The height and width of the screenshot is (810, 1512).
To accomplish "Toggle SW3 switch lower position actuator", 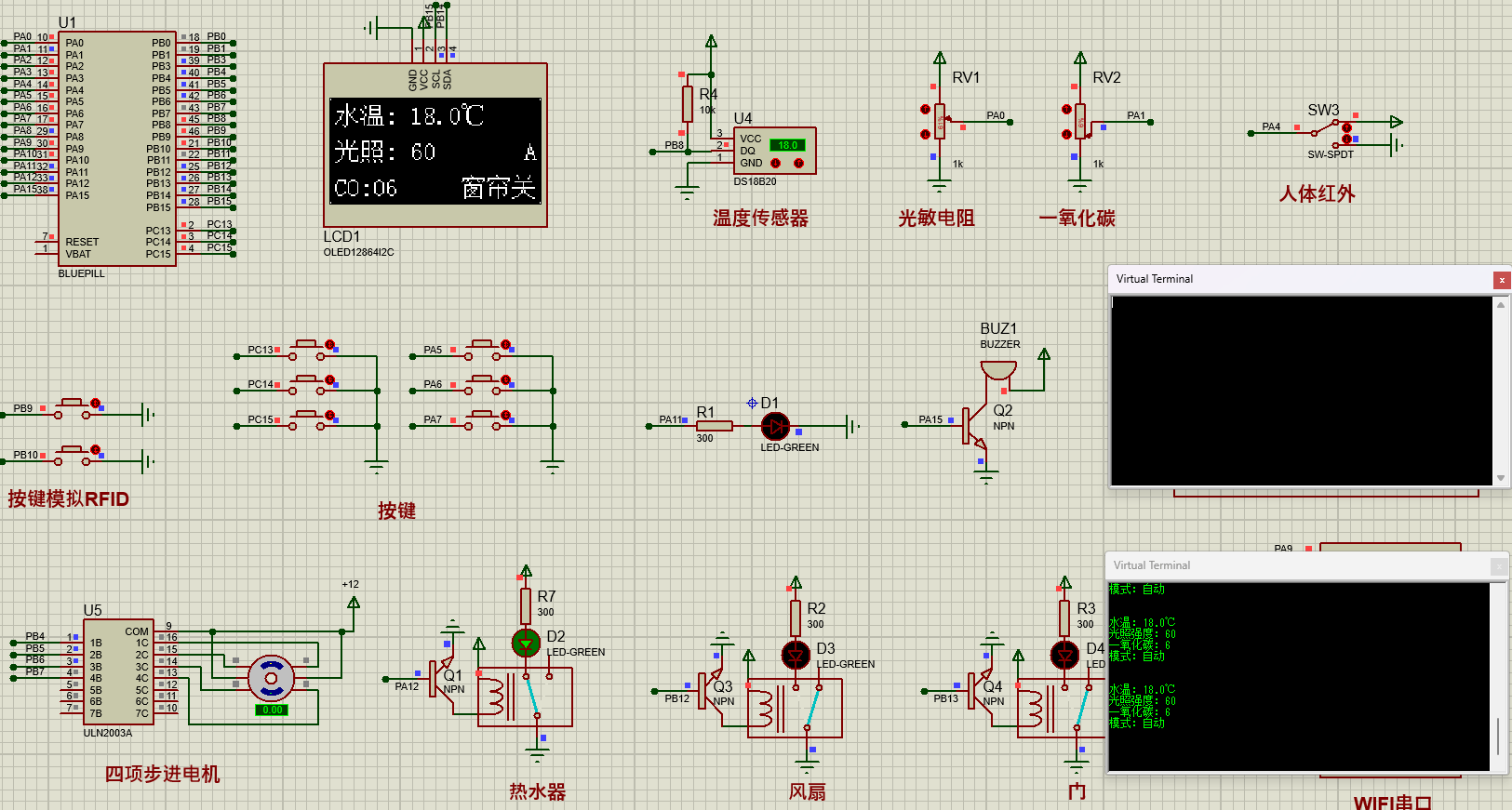I will pos(1346,139).
